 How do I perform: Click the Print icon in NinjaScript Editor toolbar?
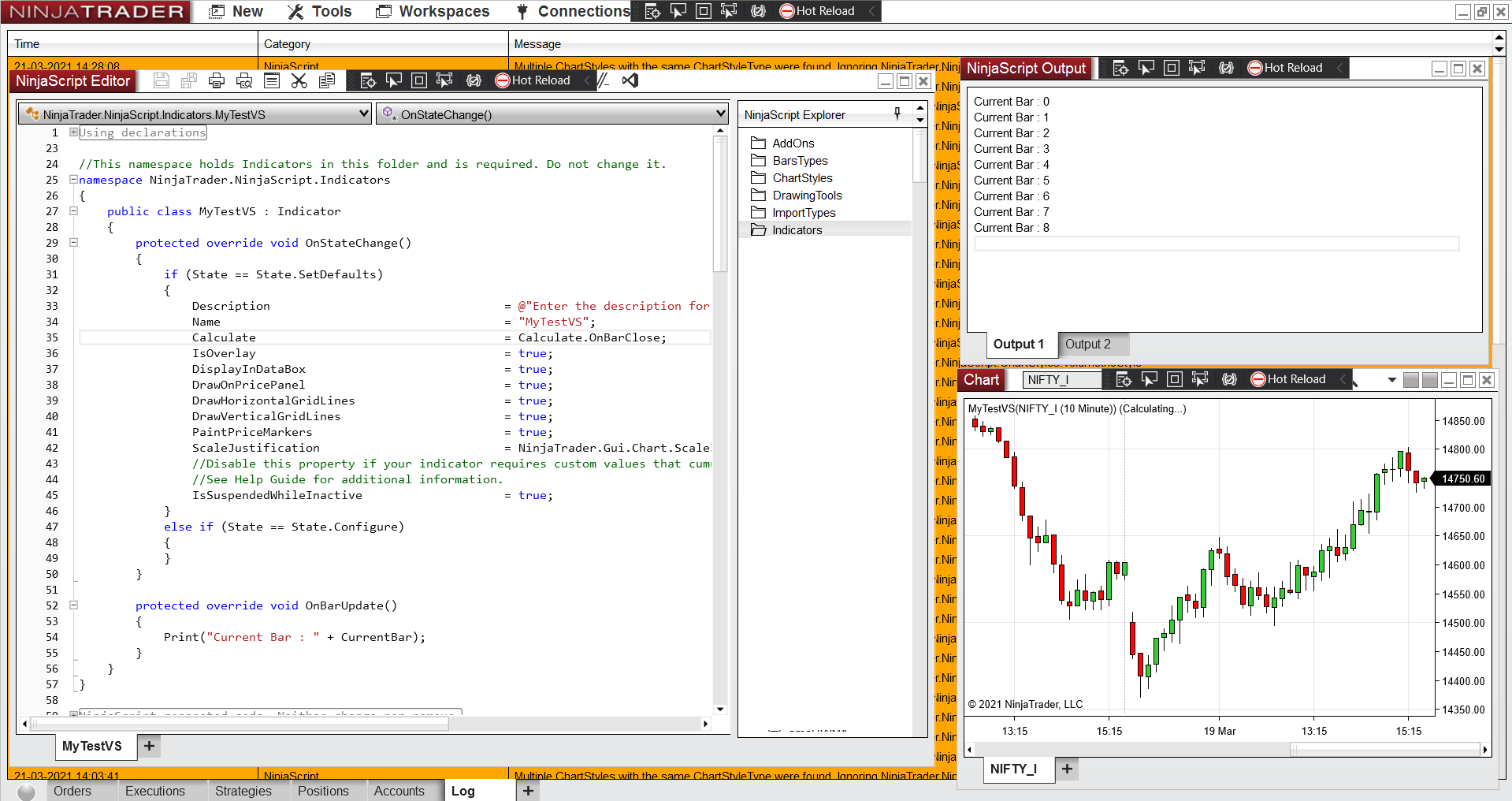coord(217,80)
